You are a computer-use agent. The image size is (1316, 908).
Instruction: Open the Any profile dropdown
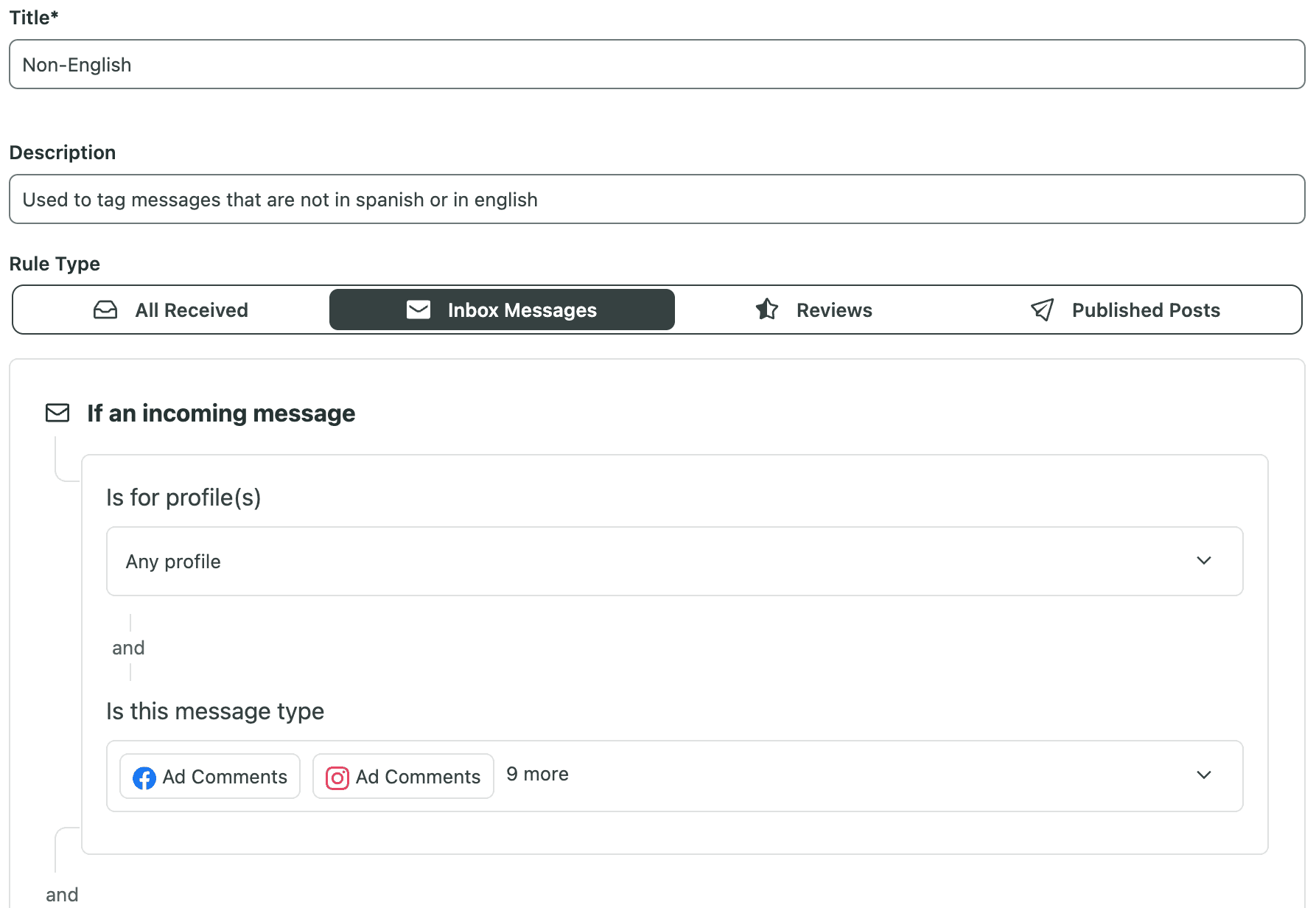click(x=673, y=561)
